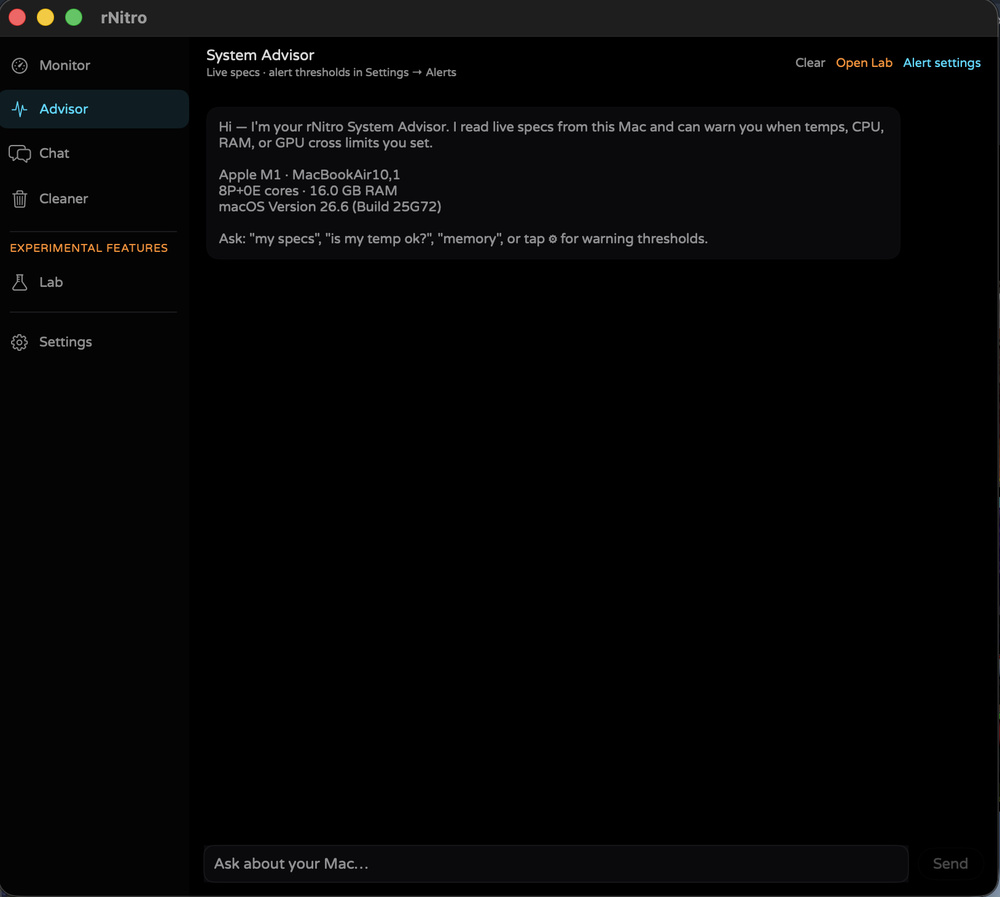The height and width of the screenshot is (897, 1000).
Task: Go to the Chat section
Action: 94,154
